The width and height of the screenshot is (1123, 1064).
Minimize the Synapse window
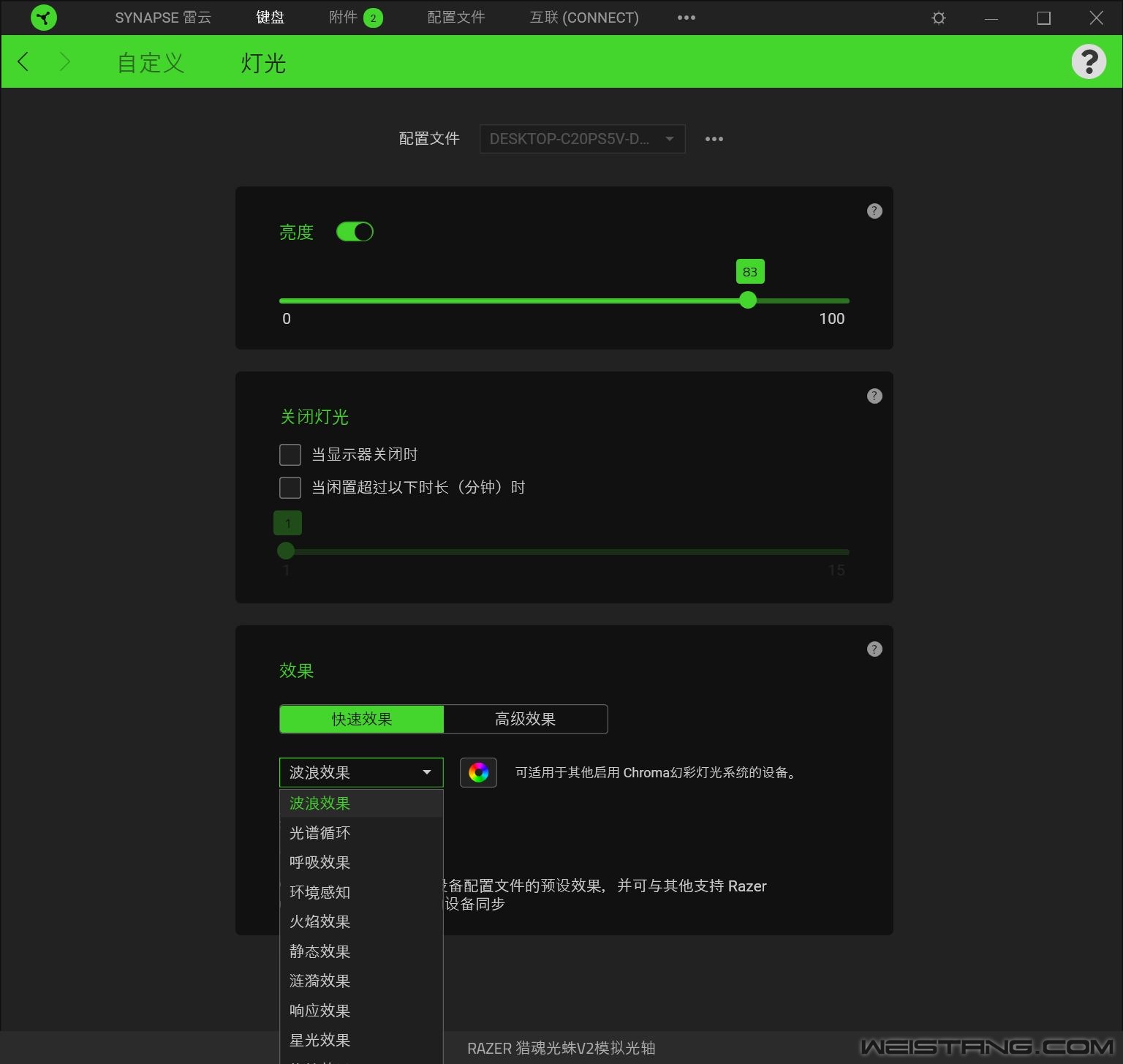click(x=991, y=18)
